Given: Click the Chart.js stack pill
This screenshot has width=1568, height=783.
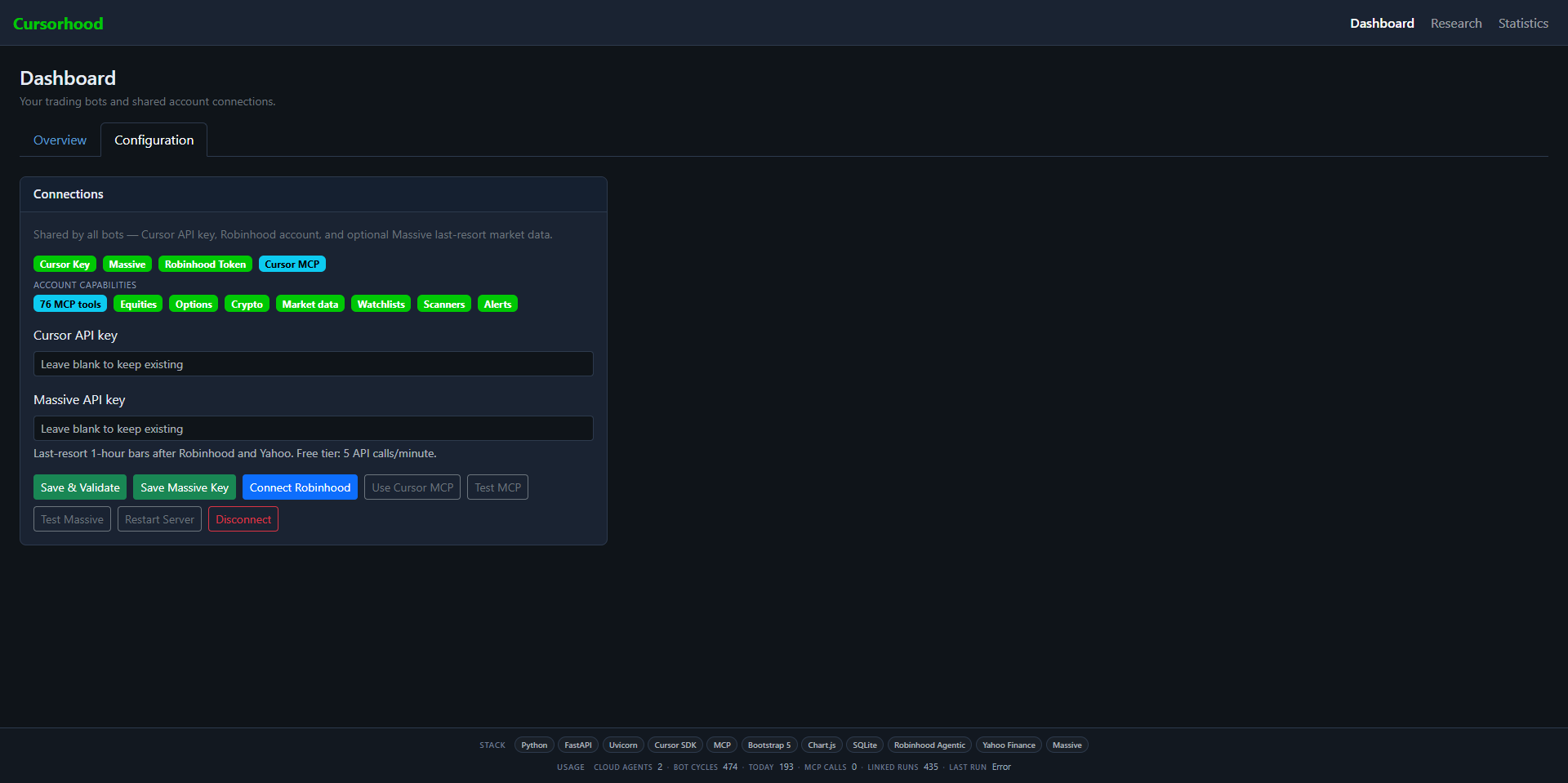Looking at the screenshot, I should coord(822,745).
